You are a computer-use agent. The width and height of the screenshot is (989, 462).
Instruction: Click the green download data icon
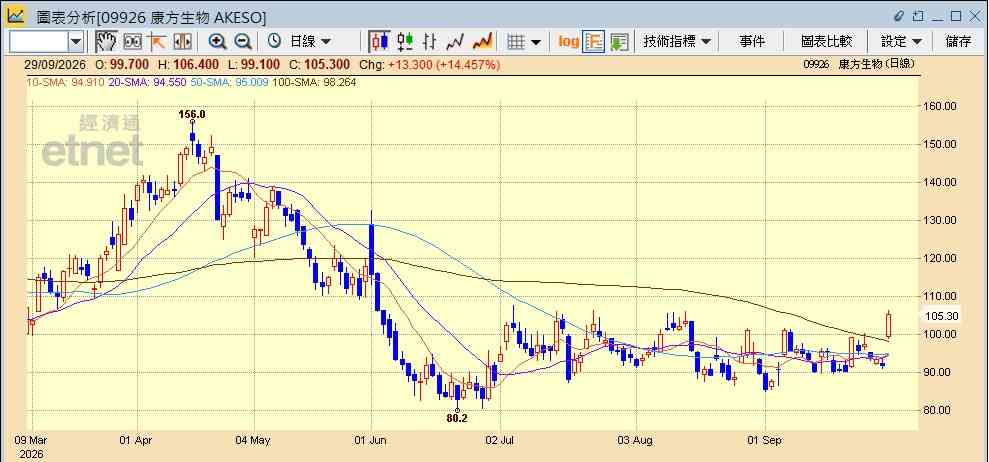[x=619, y=42]
